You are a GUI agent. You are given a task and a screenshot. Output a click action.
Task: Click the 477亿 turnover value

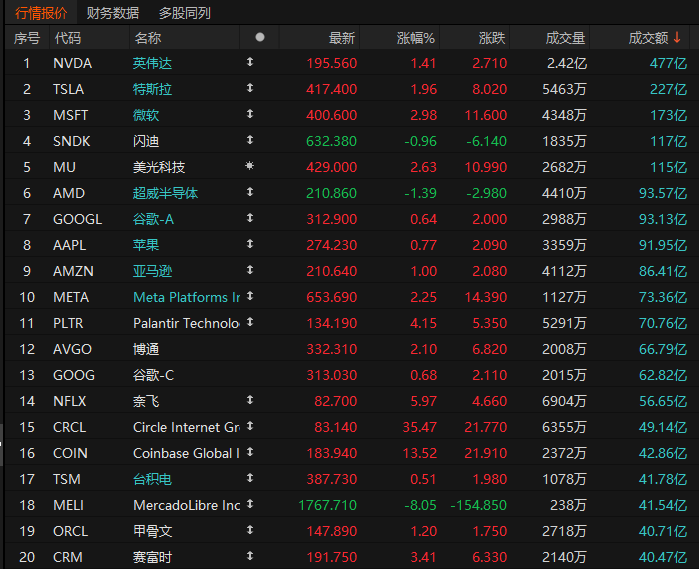(668, 63)
